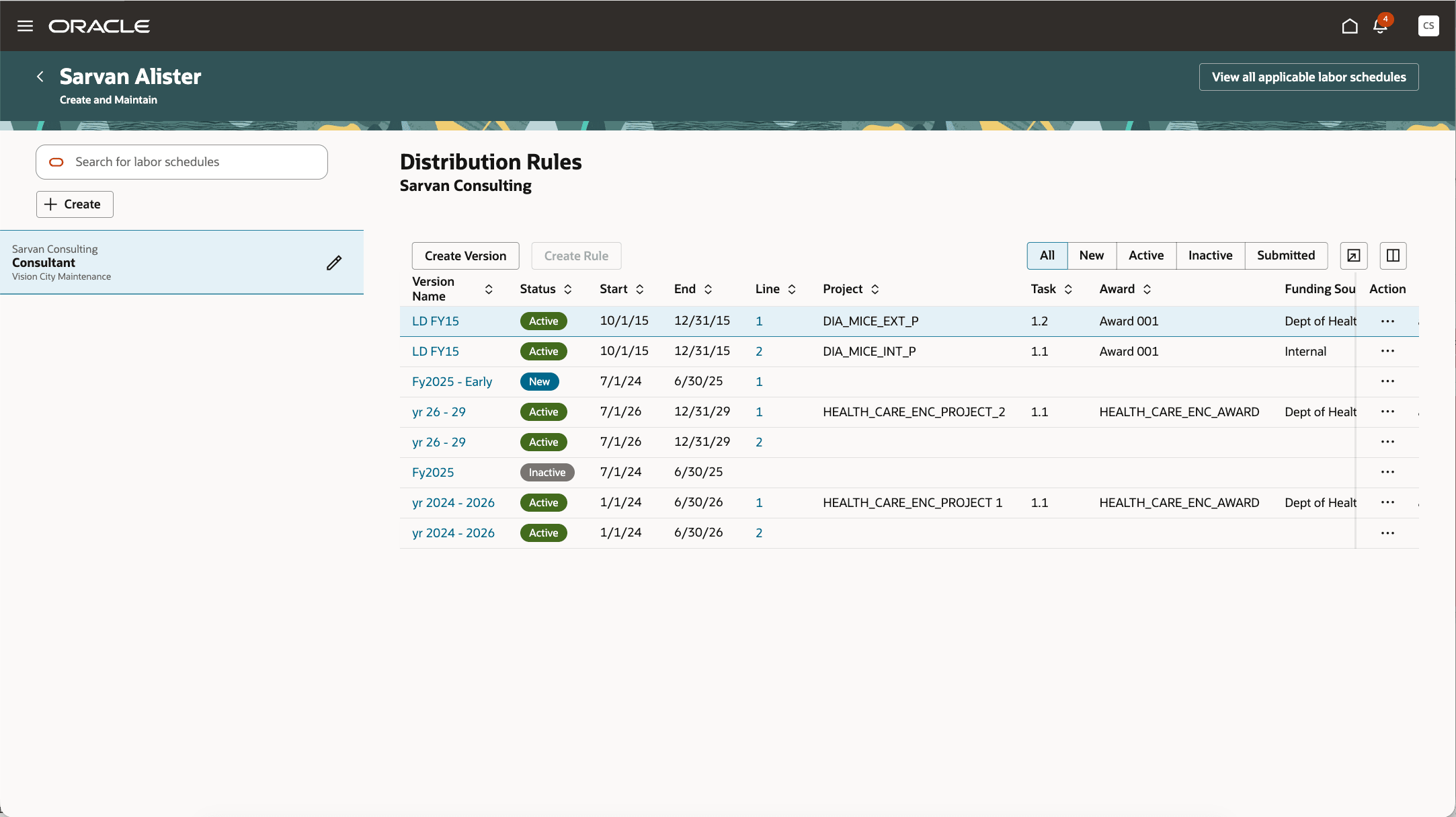The width and height of the screenshot is (1456, 817).
Task: Click the DIA_MICE_INT_P project cell
Action: (x=869, y=352)
